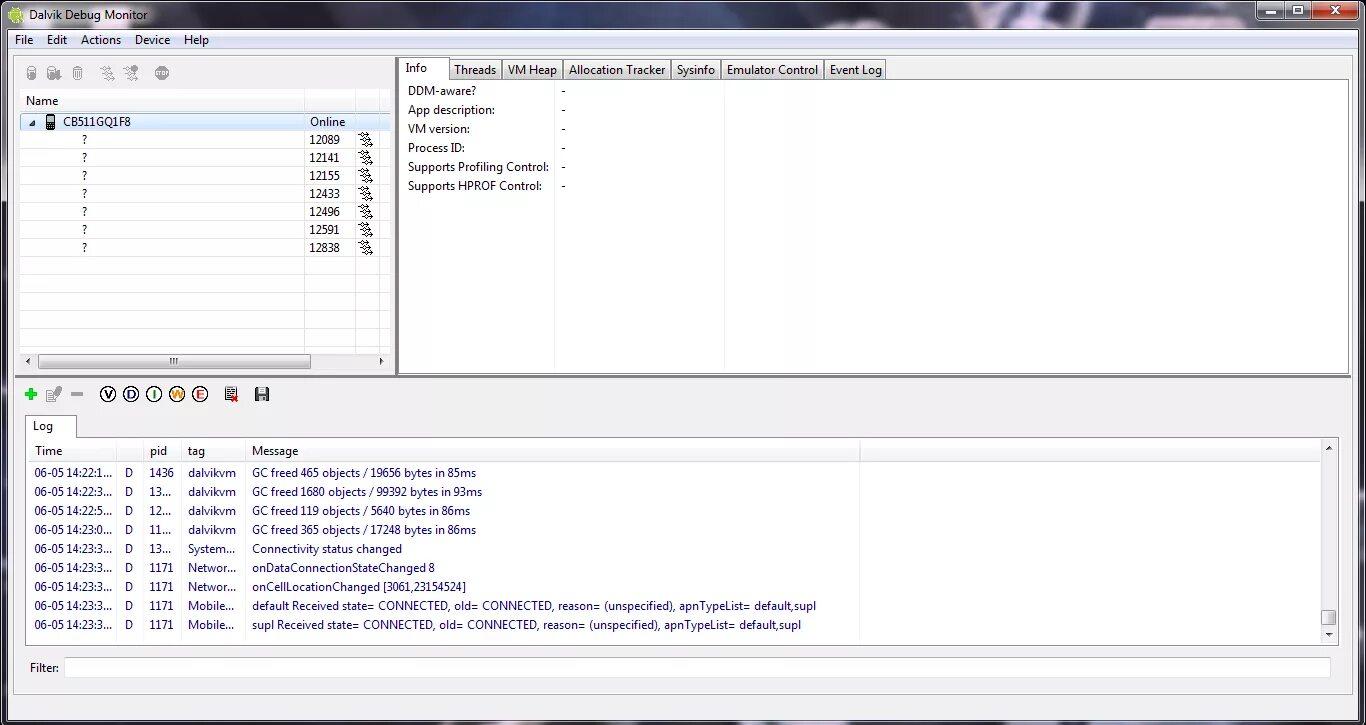The width and height of the screenshot is (1366, 725).
Task: Click the tag column header in log
Action: 213,451
